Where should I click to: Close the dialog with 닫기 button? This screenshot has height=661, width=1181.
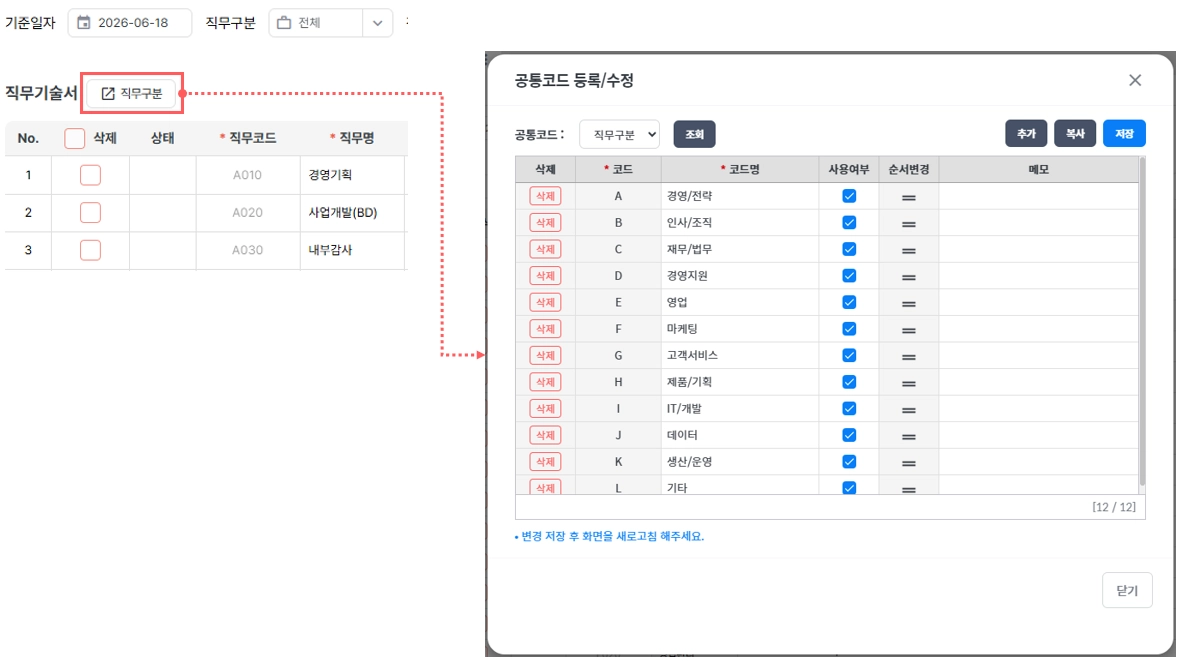click(x=1127, y=590)
